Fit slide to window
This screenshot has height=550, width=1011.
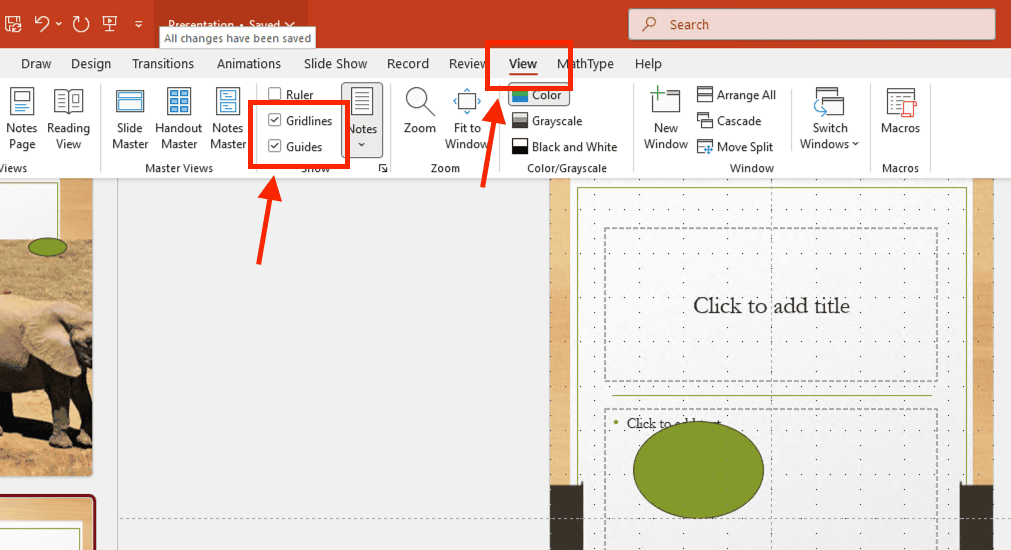(467, 118)
